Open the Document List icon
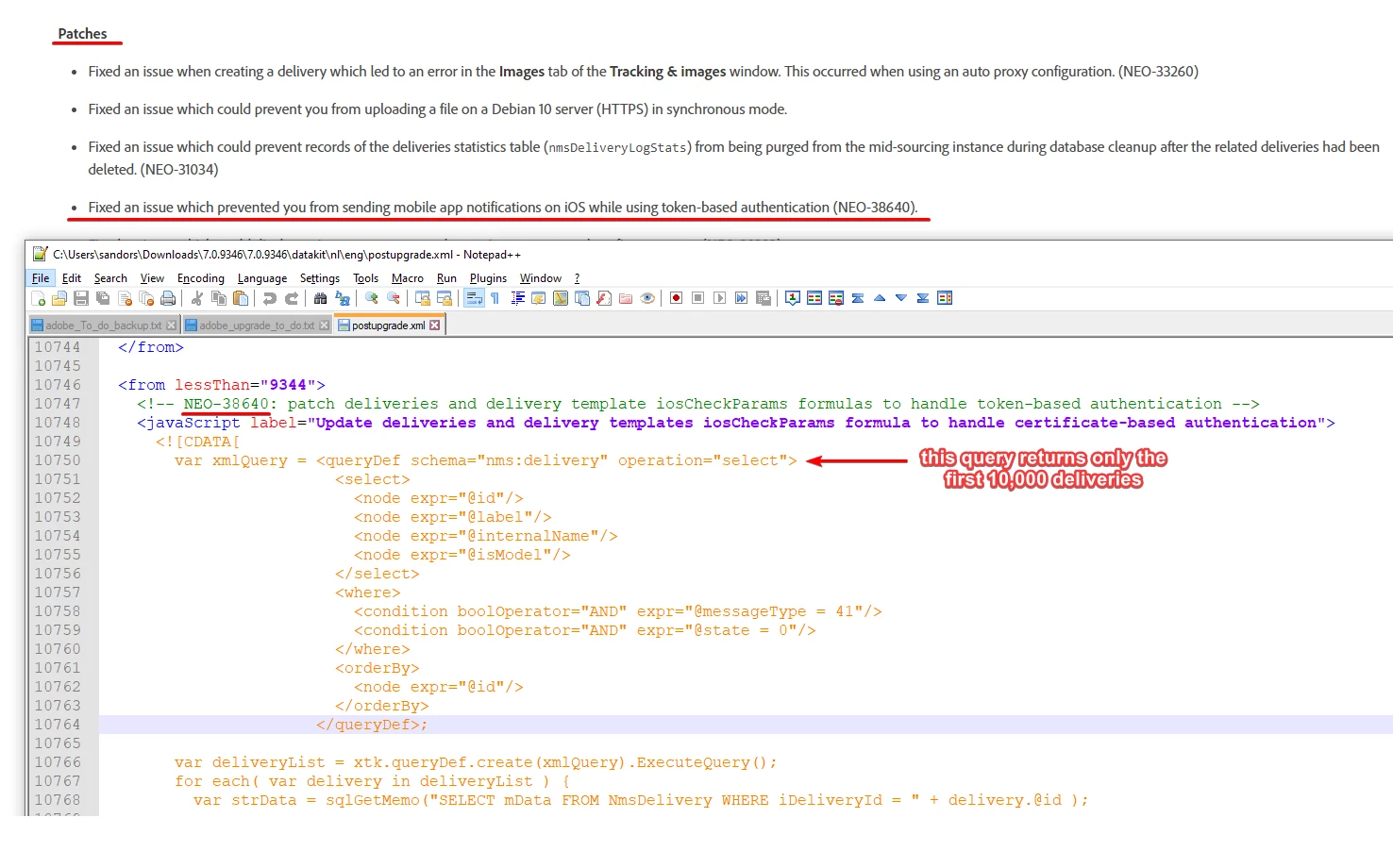 [x=582, y=298]
